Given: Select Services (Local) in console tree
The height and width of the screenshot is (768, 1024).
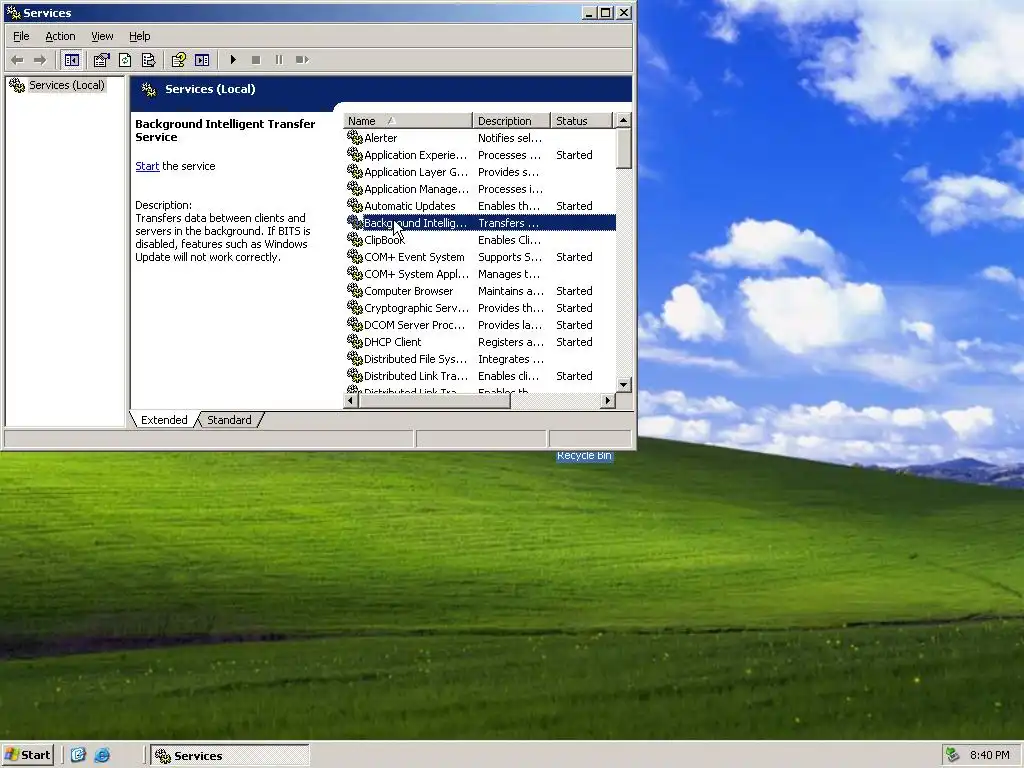Looking at the screenshot, I should pyautogui.click(x=66, y=85).
